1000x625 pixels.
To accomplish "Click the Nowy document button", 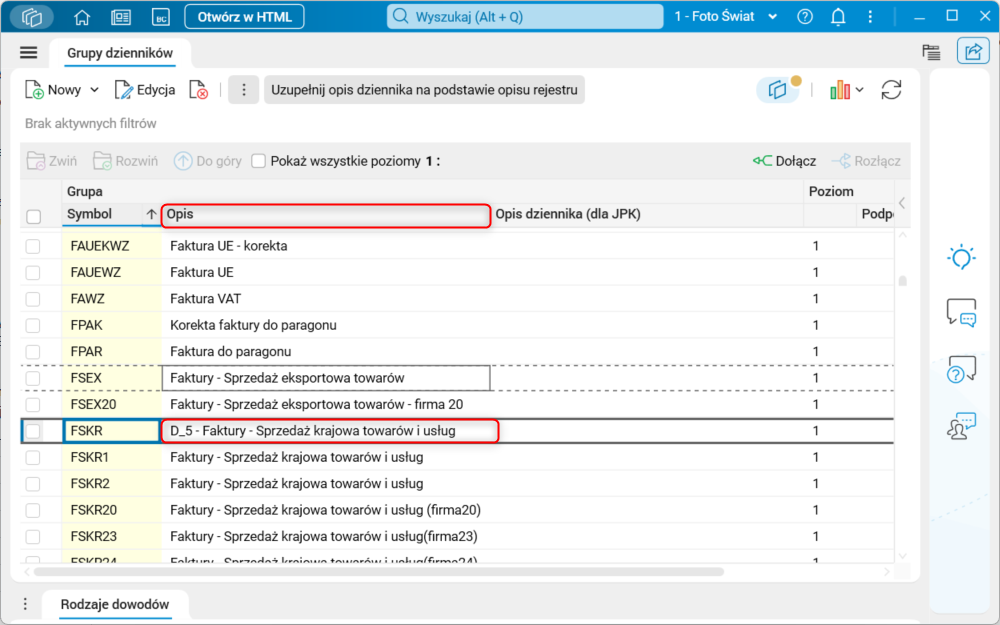I will pyautogui.click(x=54, y=90).
